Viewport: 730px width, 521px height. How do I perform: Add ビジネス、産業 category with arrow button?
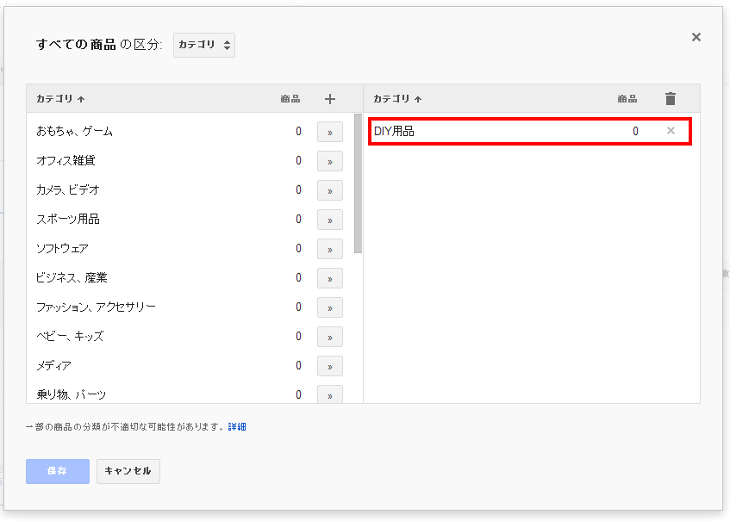click(329, 278)
